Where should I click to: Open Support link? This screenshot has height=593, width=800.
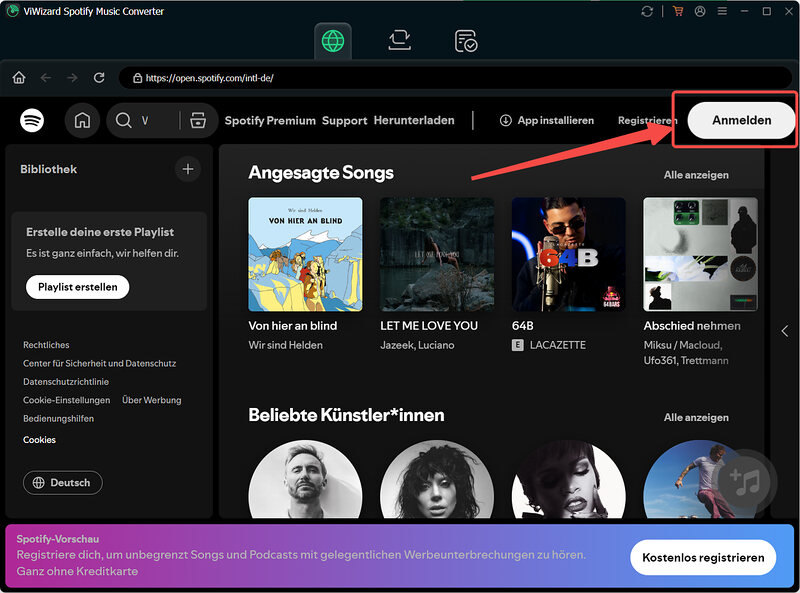(344, 120)
